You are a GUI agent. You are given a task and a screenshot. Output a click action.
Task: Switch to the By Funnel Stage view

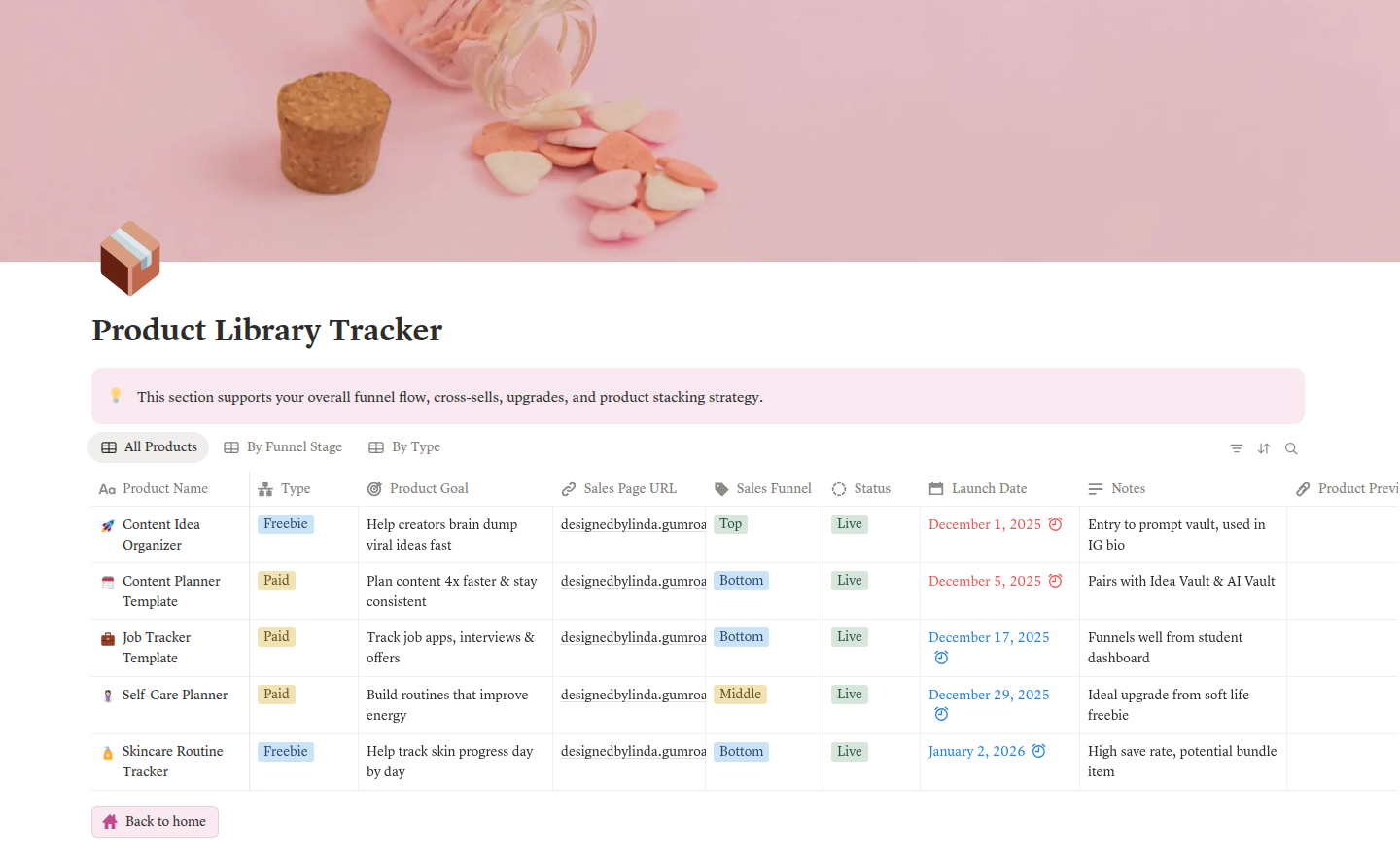283,447
